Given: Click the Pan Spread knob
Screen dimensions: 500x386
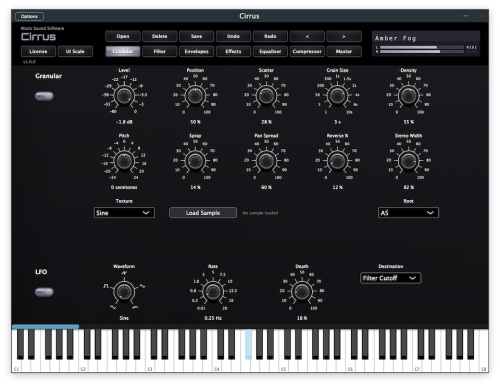Looking at the screenshot, I should [x=266, y=161].
